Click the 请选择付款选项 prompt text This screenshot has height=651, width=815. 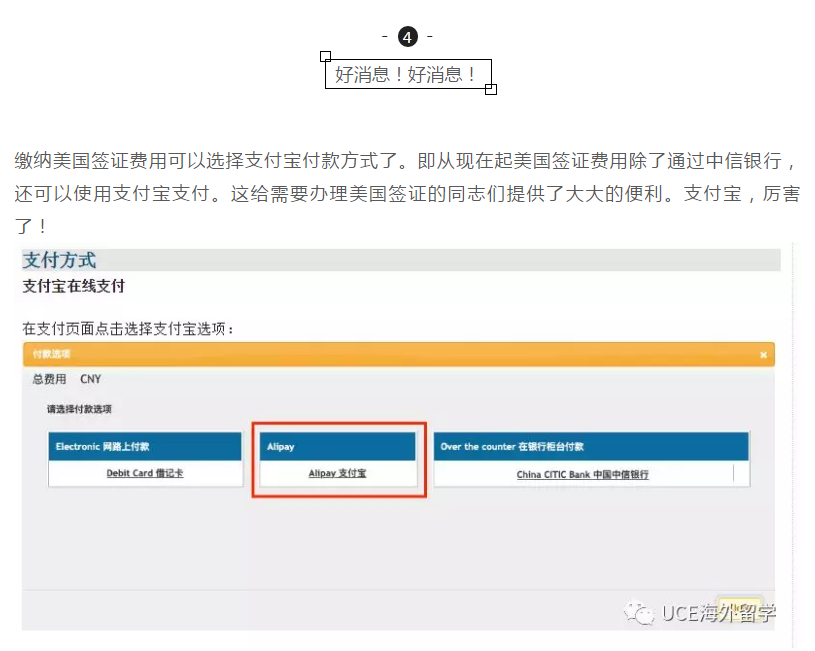(79, 409)
